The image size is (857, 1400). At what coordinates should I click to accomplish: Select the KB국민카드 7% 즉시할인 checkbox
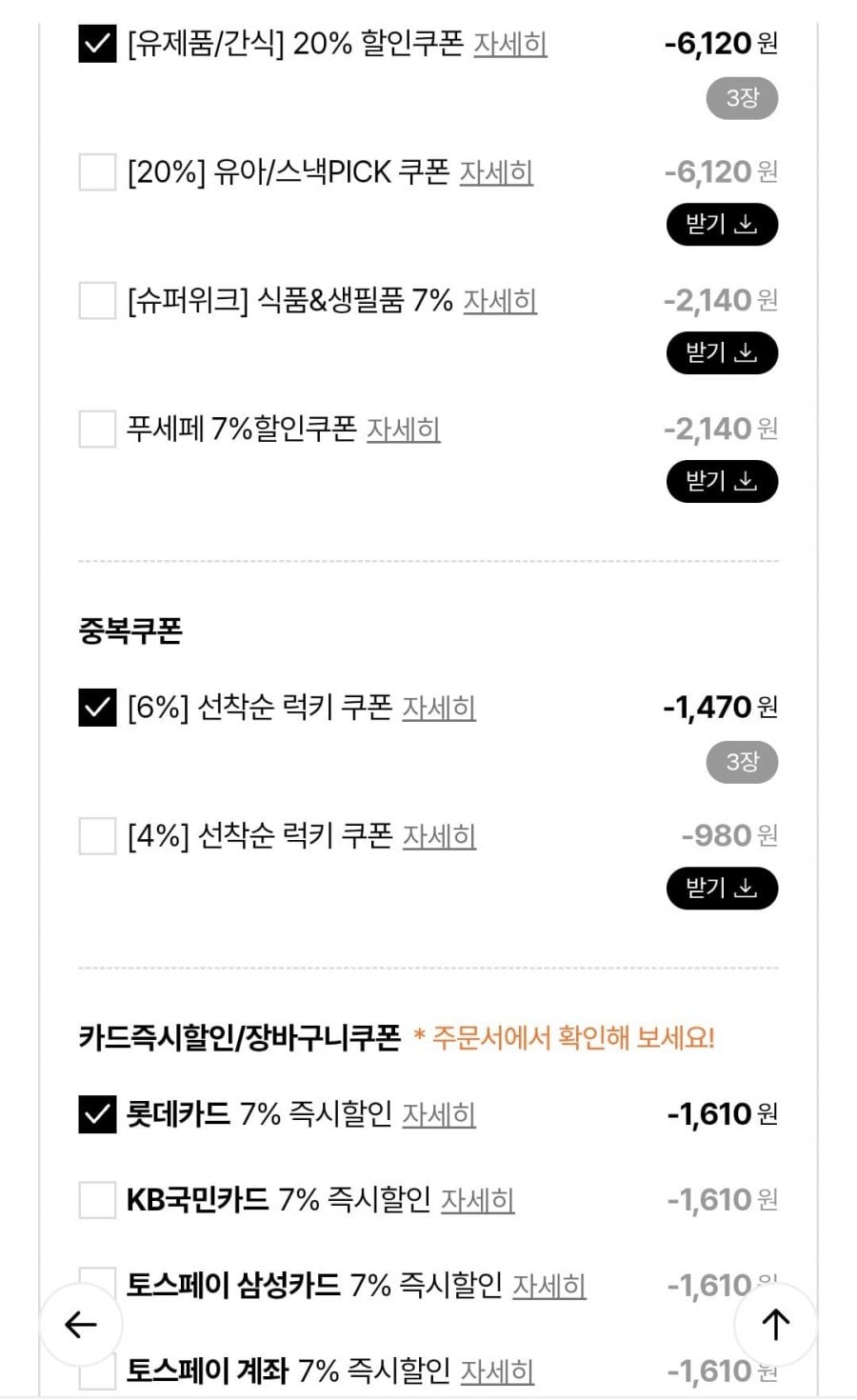coord(97,1200)
